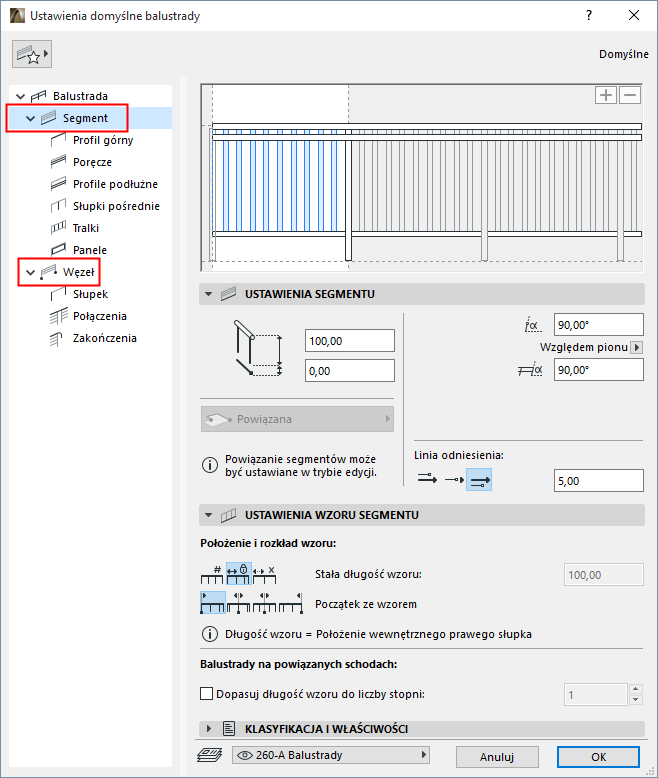The image size is (658, 778).
Task: Click the info icon near Długość wzoru
Action: coord(209,634)
